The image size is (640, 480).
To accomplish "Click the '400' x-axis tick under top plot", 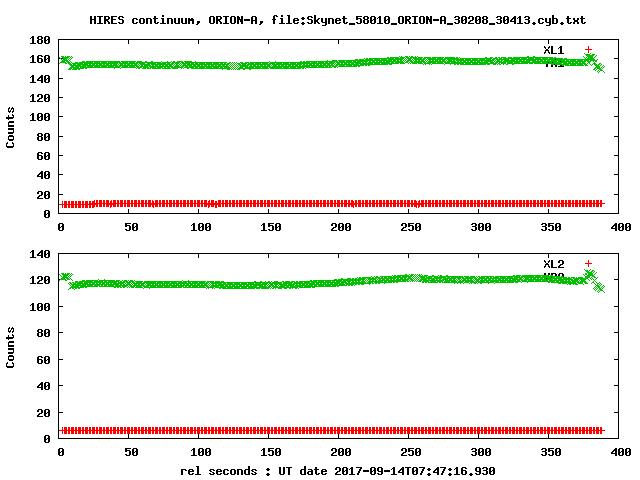I will [x=621, y=227].
